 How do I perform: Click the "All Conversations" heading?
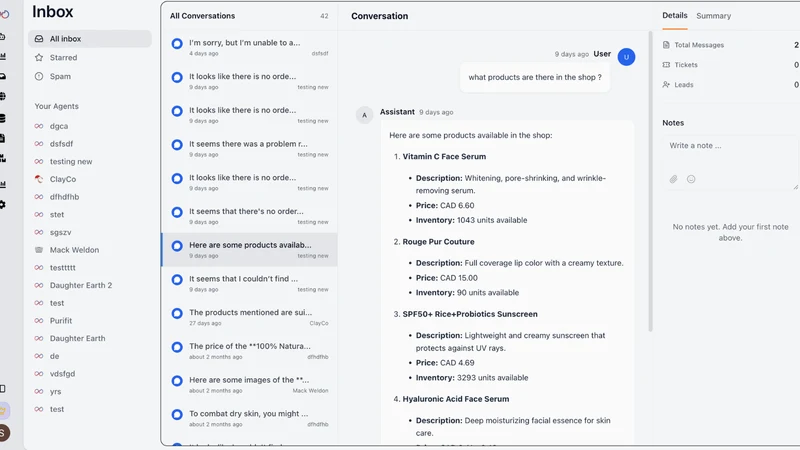tap(203, 16)
